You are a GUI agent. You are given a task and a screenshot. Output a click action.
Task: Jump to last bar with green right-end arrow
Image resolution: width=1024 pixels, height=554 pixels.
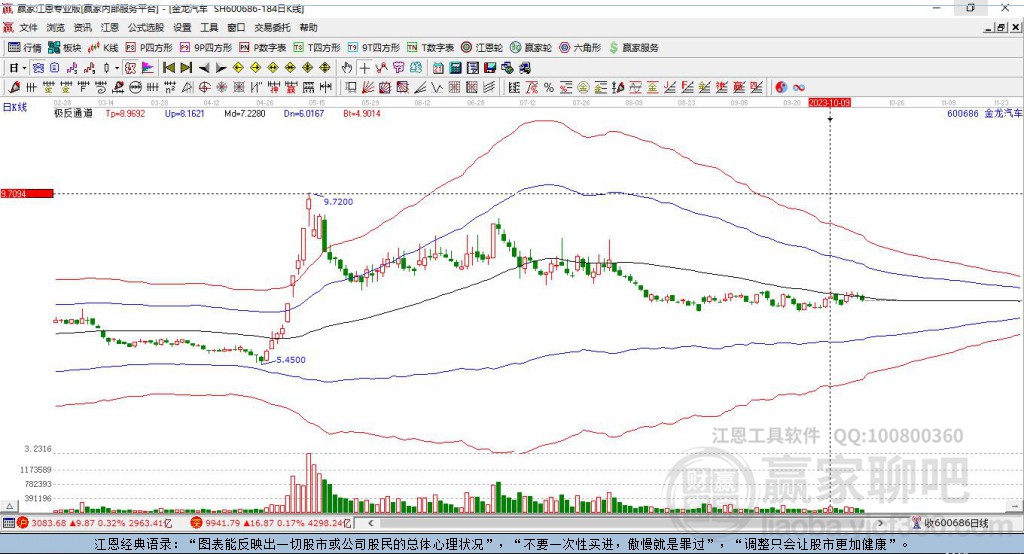(x=186, y=68)
